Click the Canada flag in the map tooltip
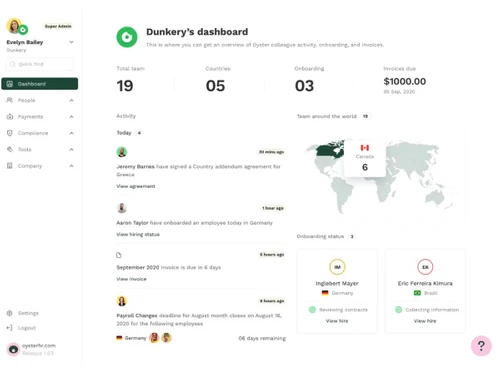This screenshot has width=500, height=375. (x=365, y=148)
